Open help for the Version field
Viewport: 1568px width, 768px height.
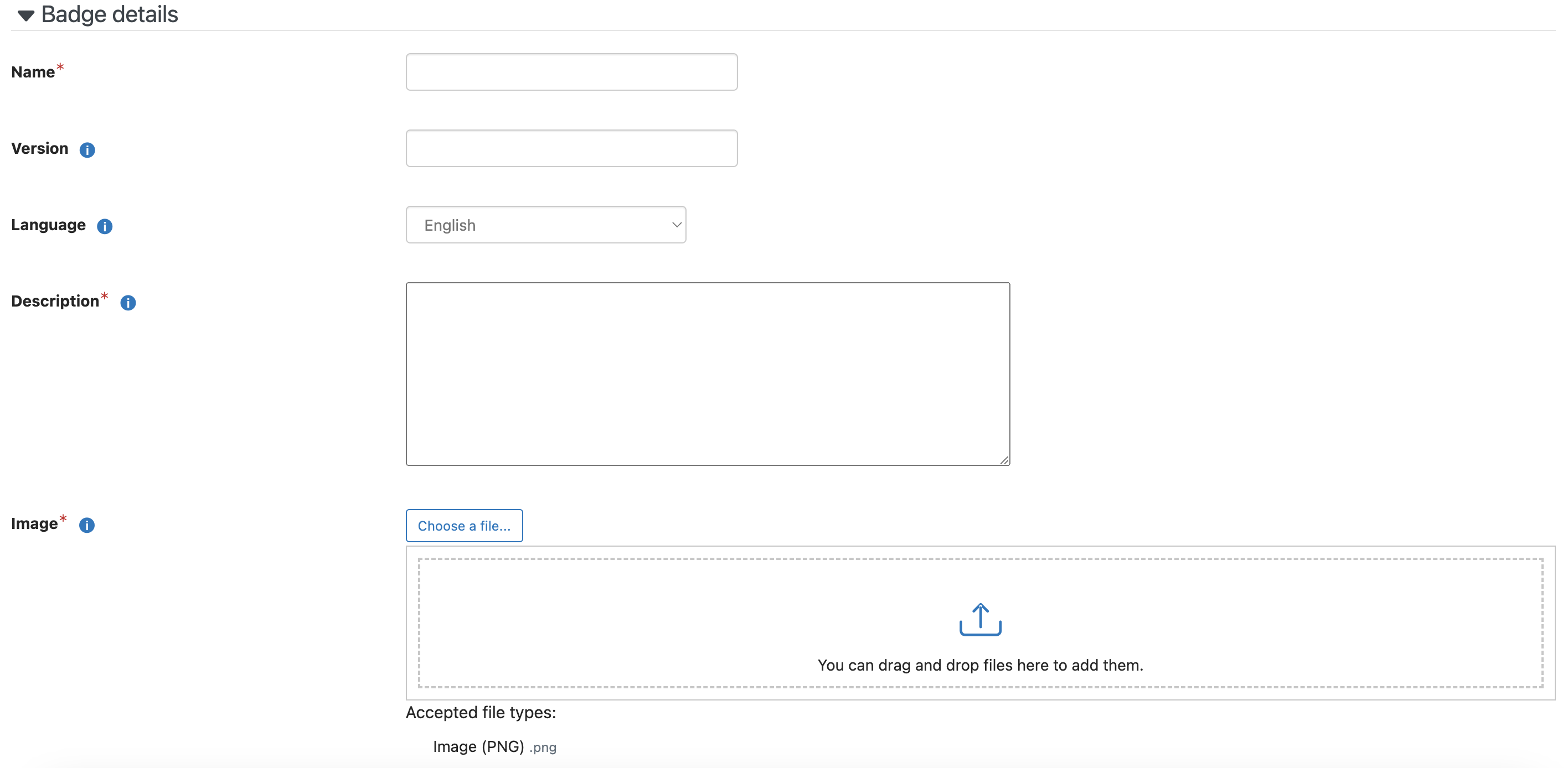[x=87, y=149]
